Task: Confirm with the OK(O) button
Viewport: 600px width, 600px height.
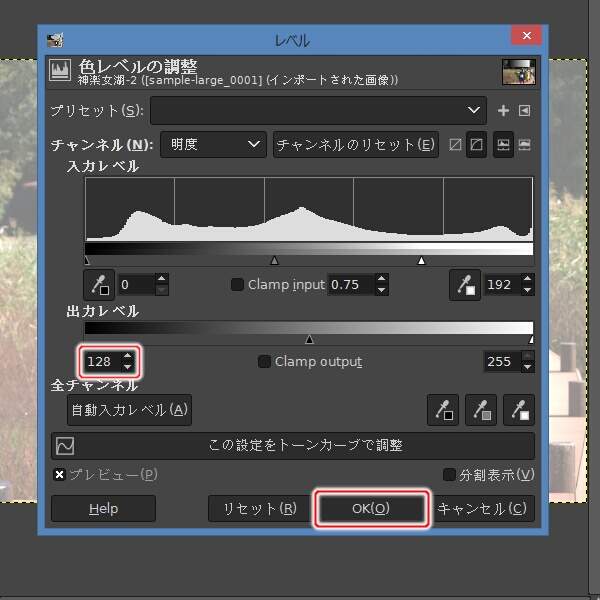Action: pyautogui.click(x=371, y=509)
